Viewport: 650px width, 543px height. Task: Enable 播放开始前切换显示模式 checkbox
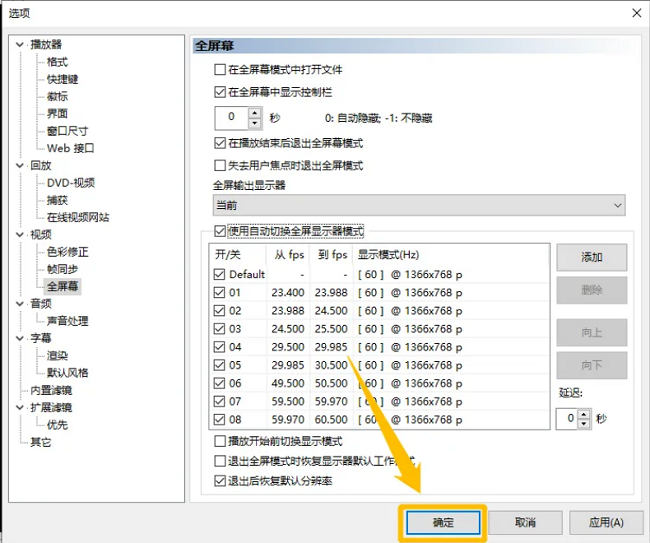point(220,441)
